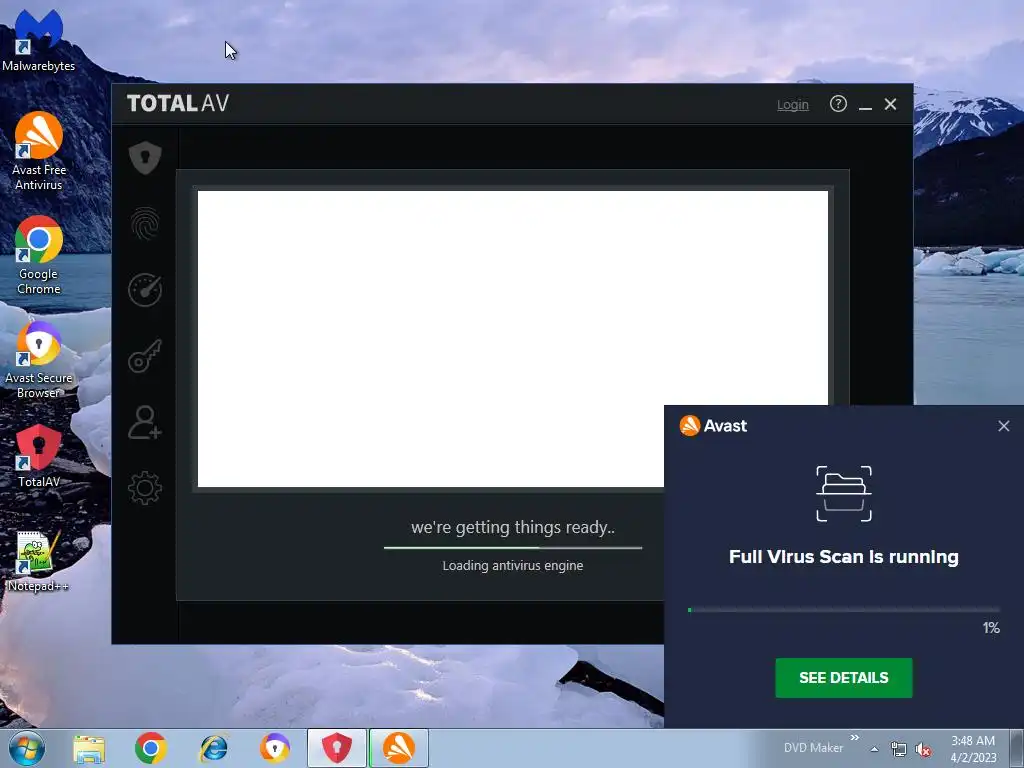The image size is (1024, 768).
Task: Select the Google Chrome desktop shortcut
Action: (x=39, y=255)
